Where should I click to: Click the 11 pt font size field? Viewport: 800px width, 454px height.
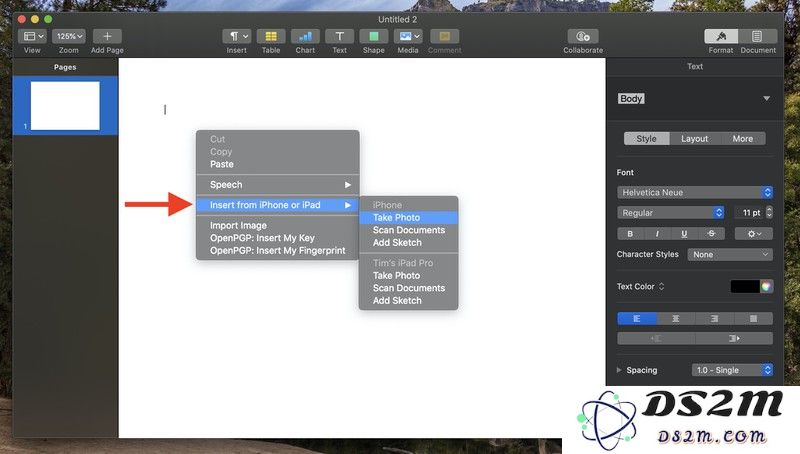pos(749,213)
